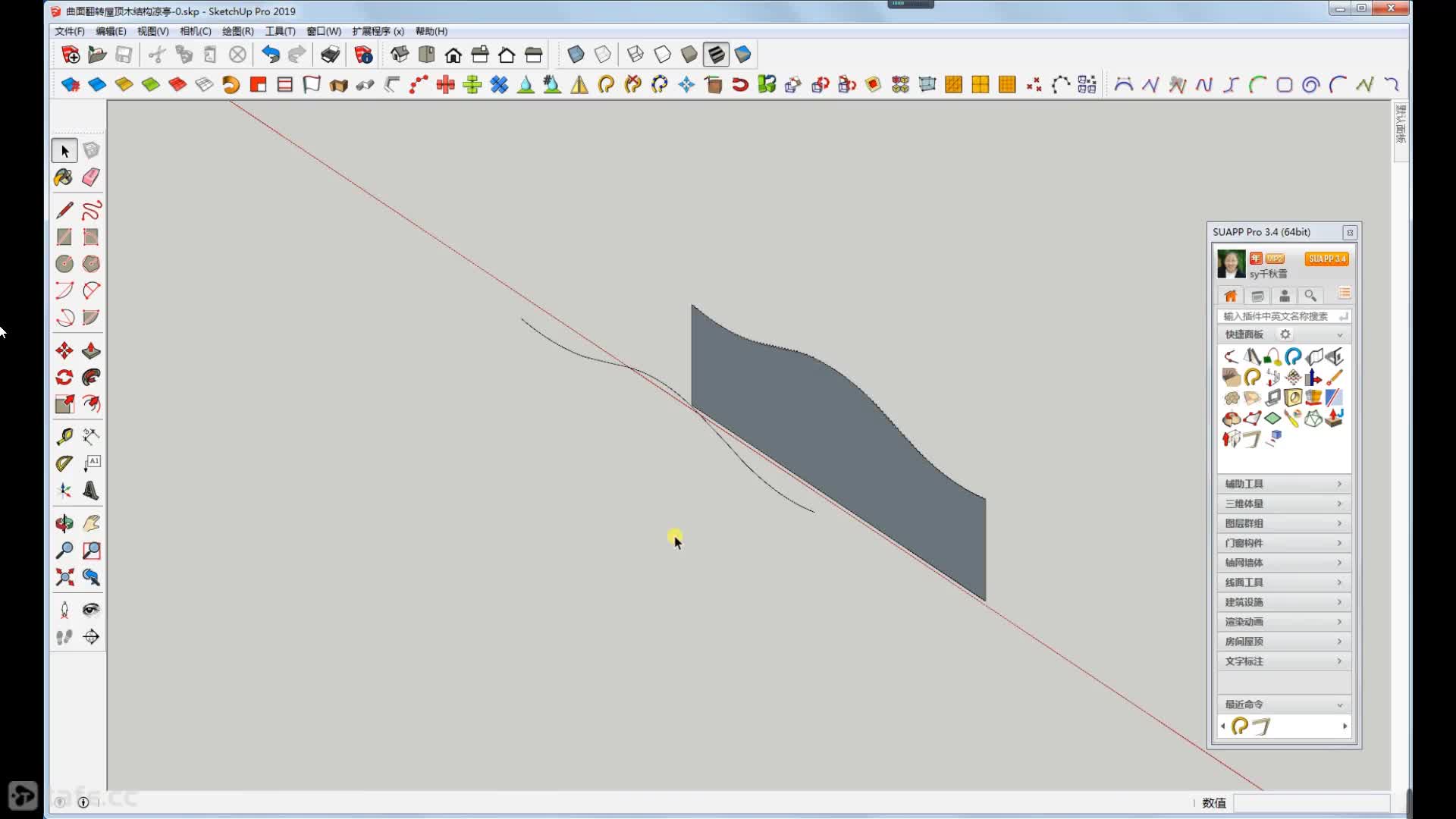The height and width of the screenshot is (819, 1456).
Task: Select the Line pencil tool
Action: pos(64,210)
